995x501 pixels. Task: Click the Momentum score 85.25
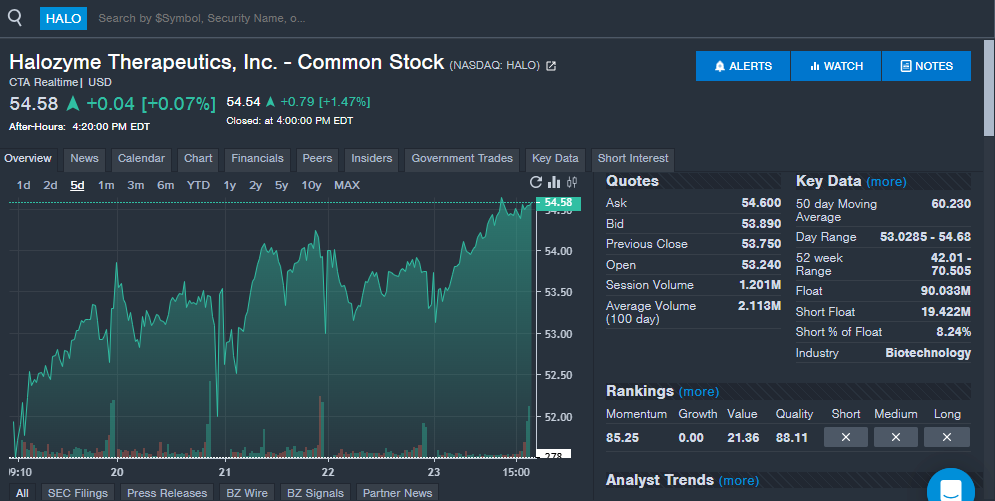(x=622, y=438)
